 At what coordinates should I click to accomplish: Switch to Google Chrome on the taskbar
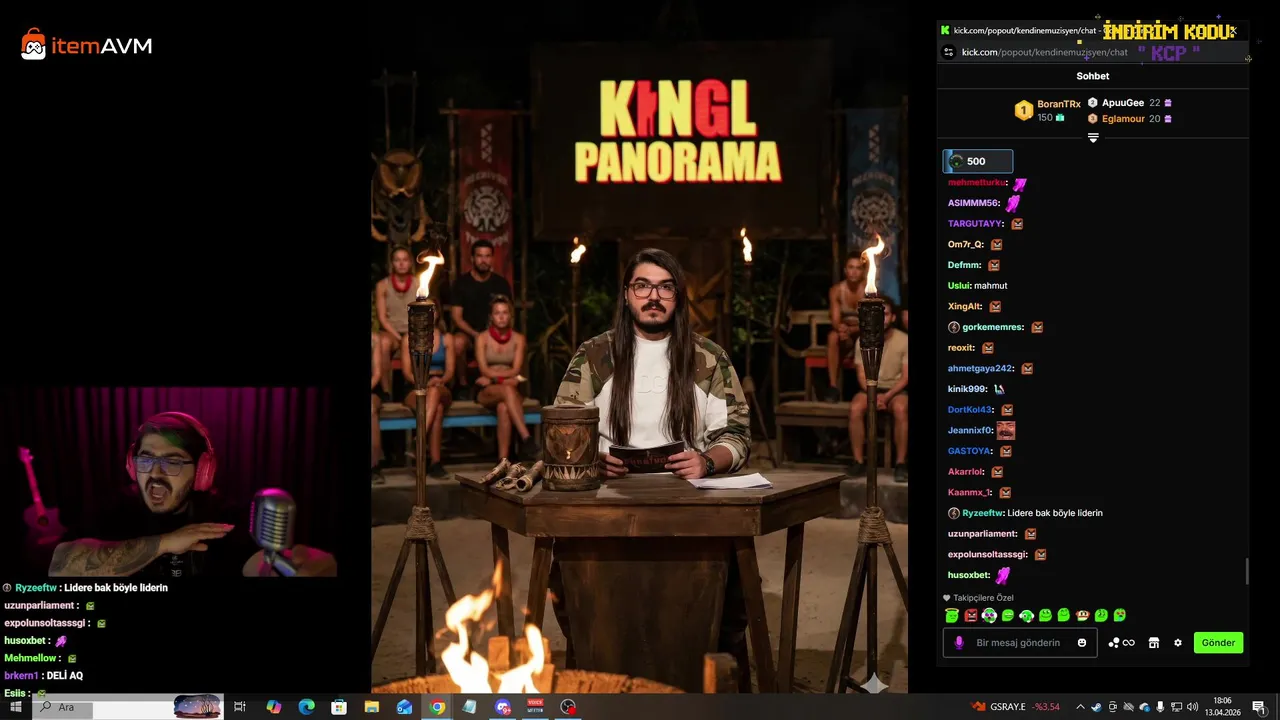click(438, 707)
